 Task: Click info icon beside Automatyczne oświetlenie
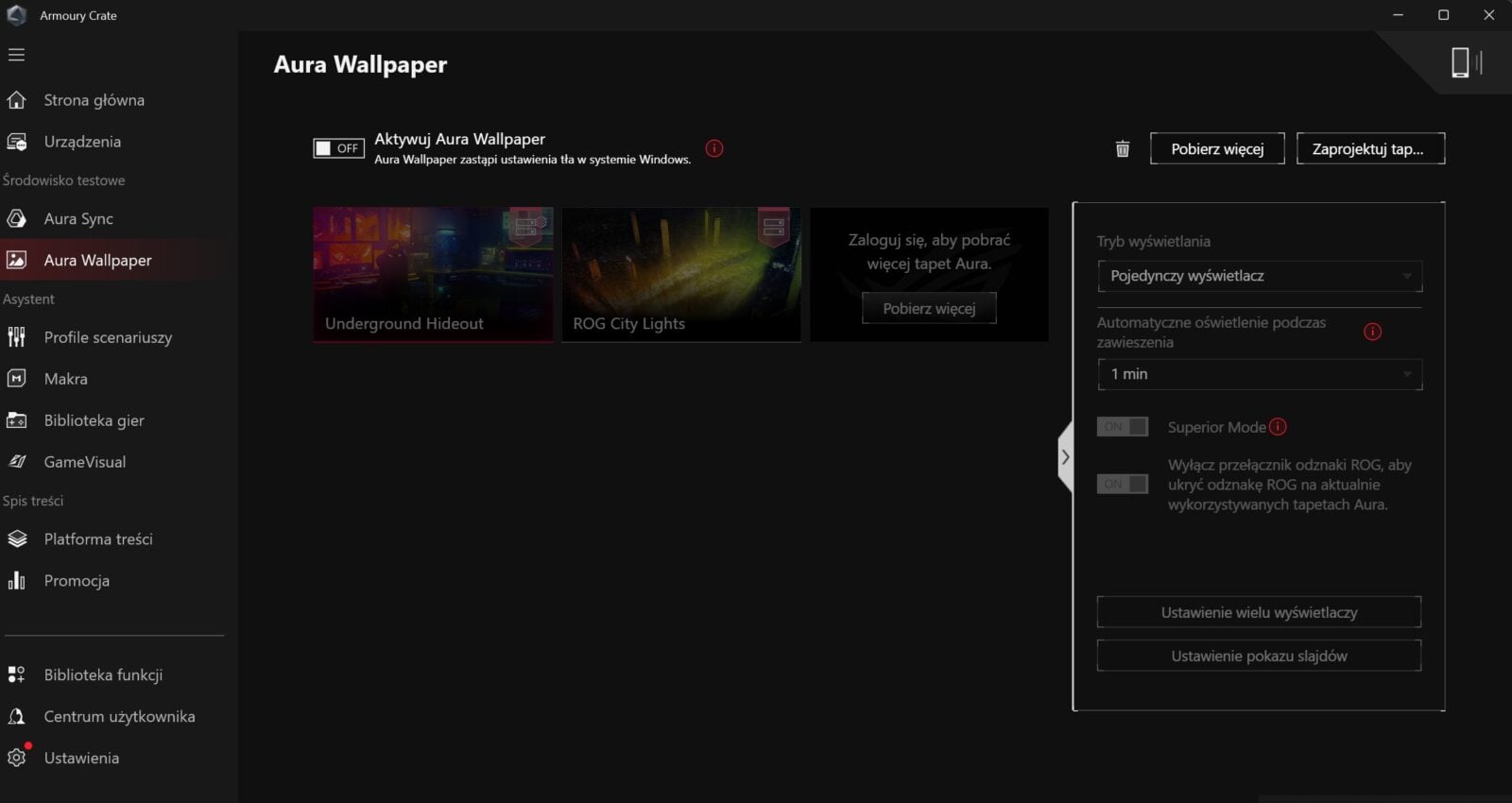1373,332
